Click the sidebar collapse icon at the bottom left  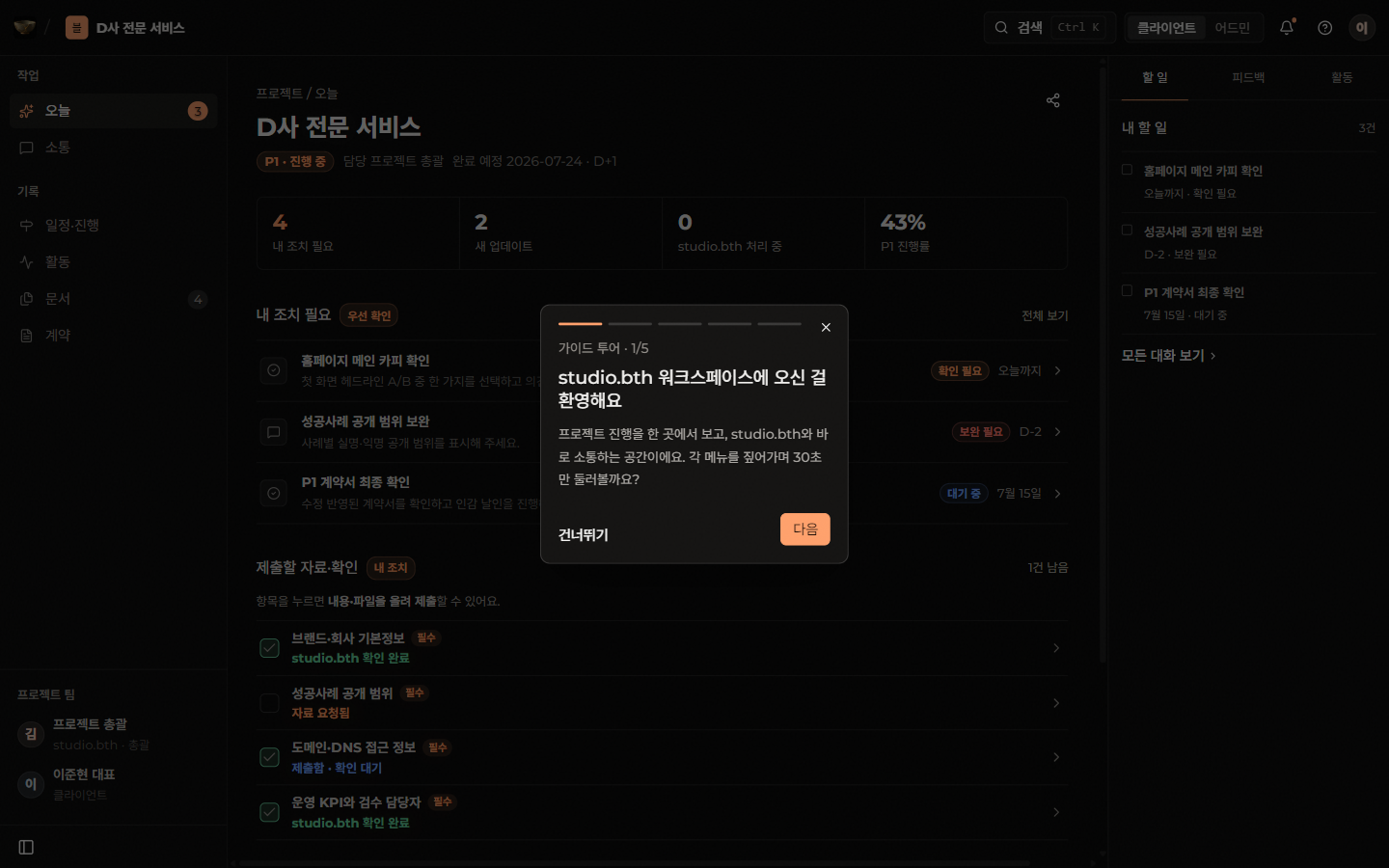(26, 847)
